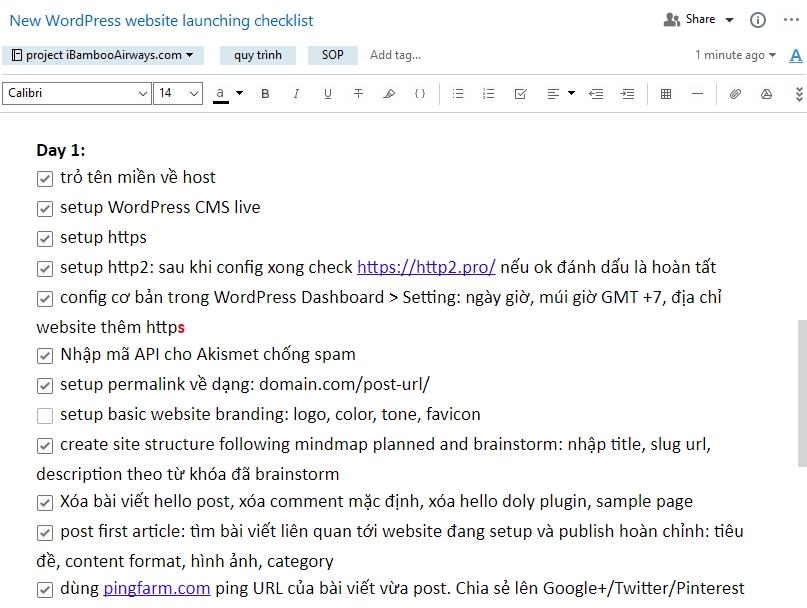Decrease the paragraph indent
The width and height of the screenshot is (807, 608).
coord(596,94)
